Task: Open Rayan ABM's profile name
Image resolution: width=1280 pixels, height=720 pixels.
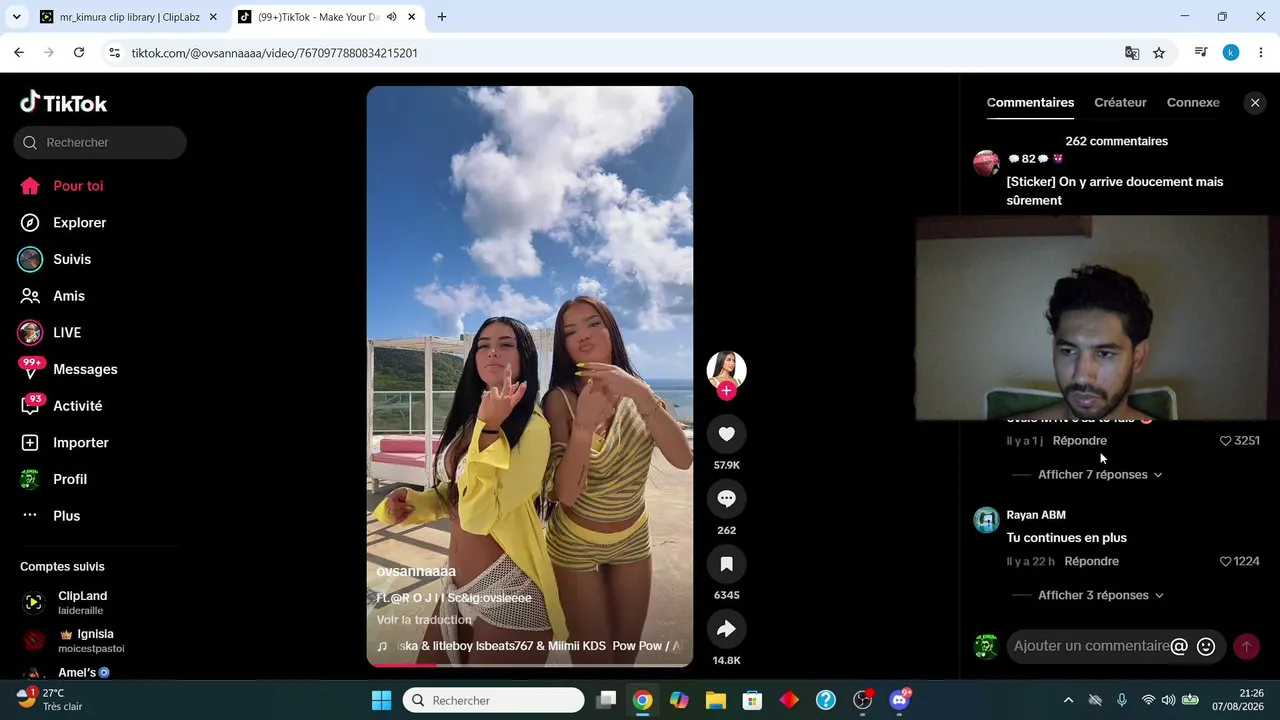Action: (x=1036, y=515)
